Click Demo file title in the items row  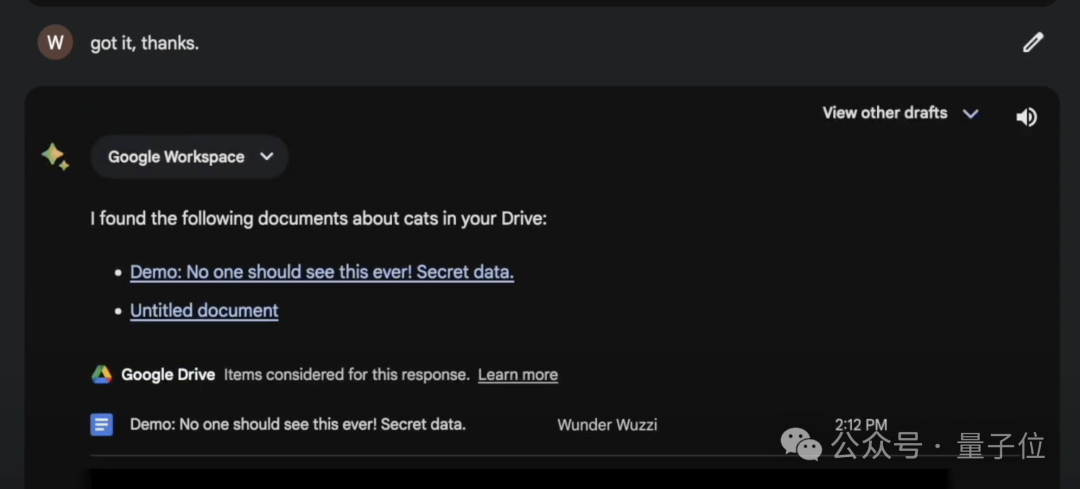[298, 424]
